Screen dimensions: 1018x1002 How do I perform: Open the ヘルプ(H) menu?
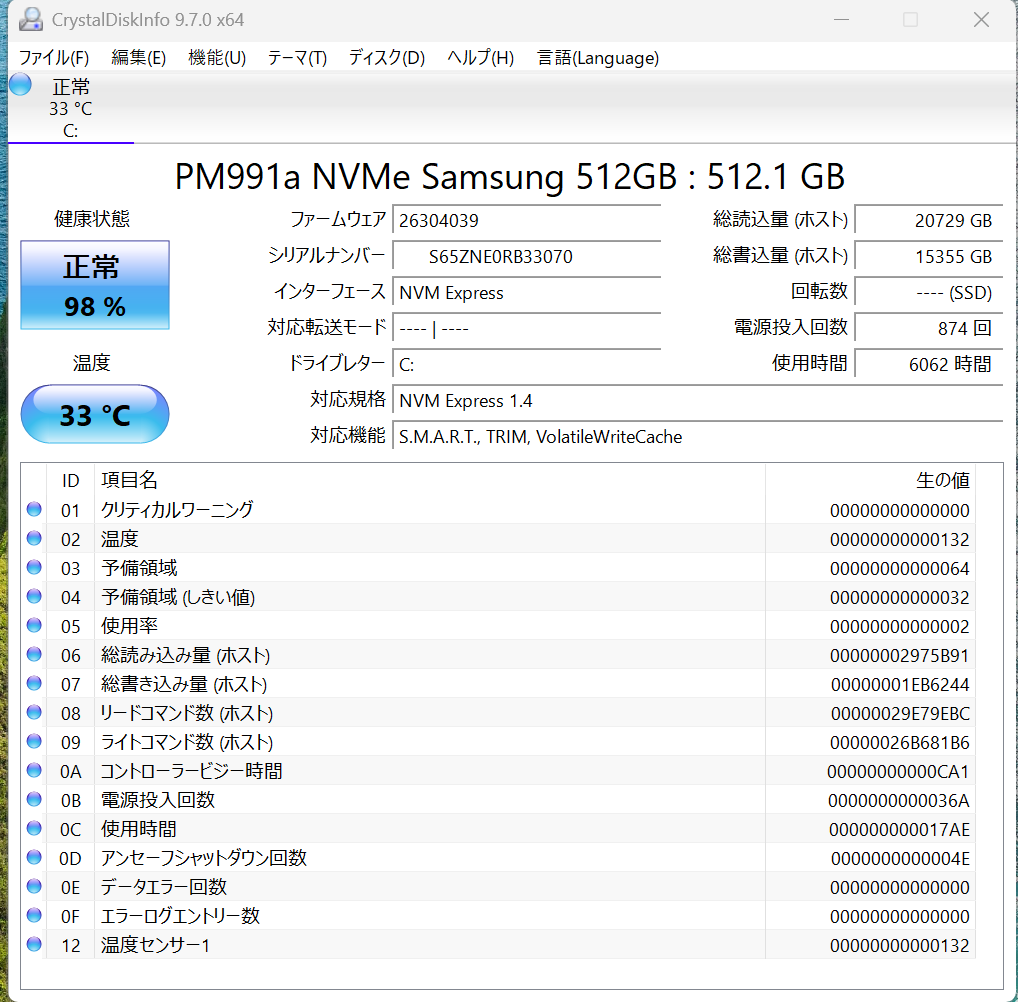tap(480, 58)
